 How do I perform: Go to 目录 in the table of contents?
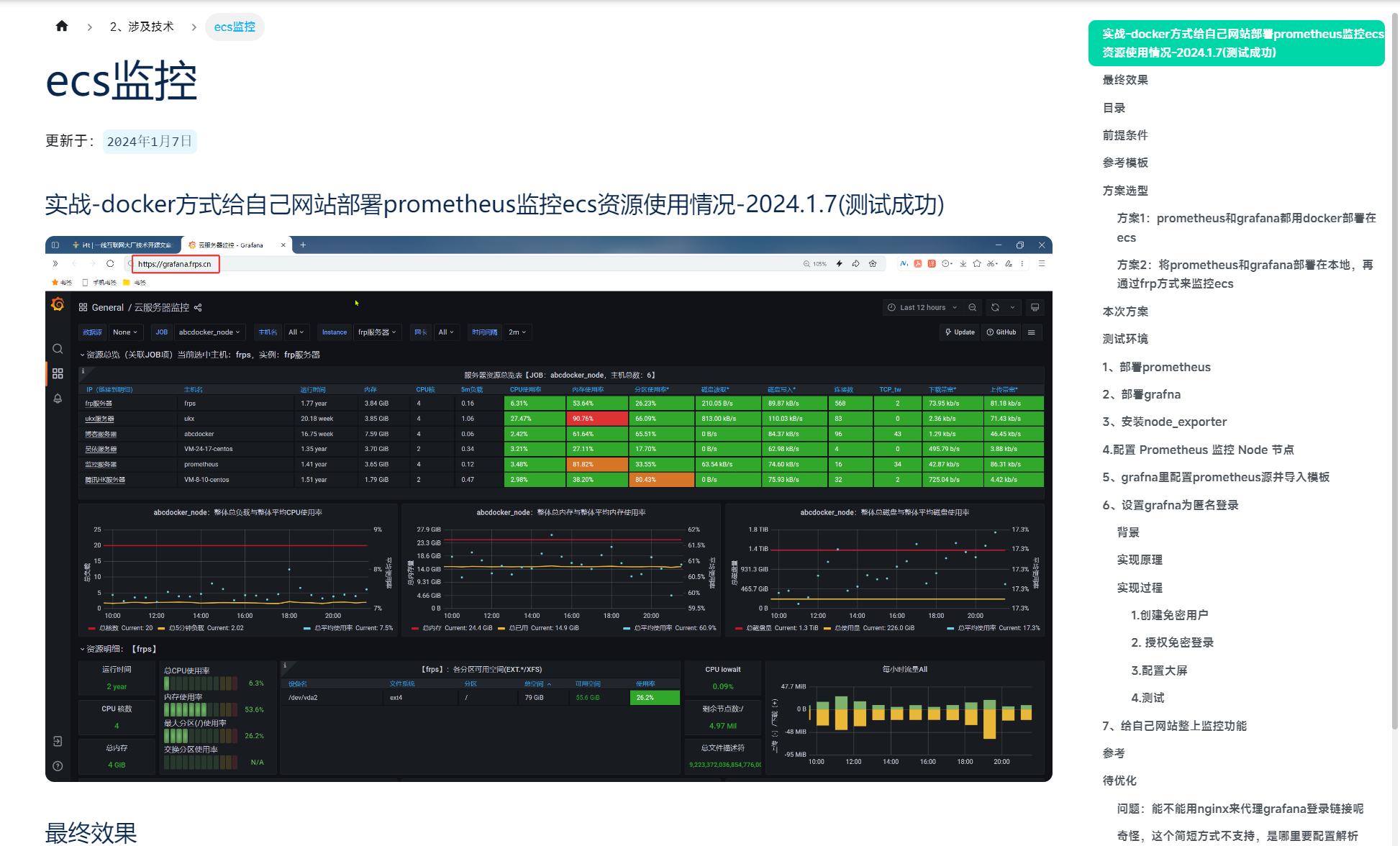pyautogui.click(x=1114, y=108)
